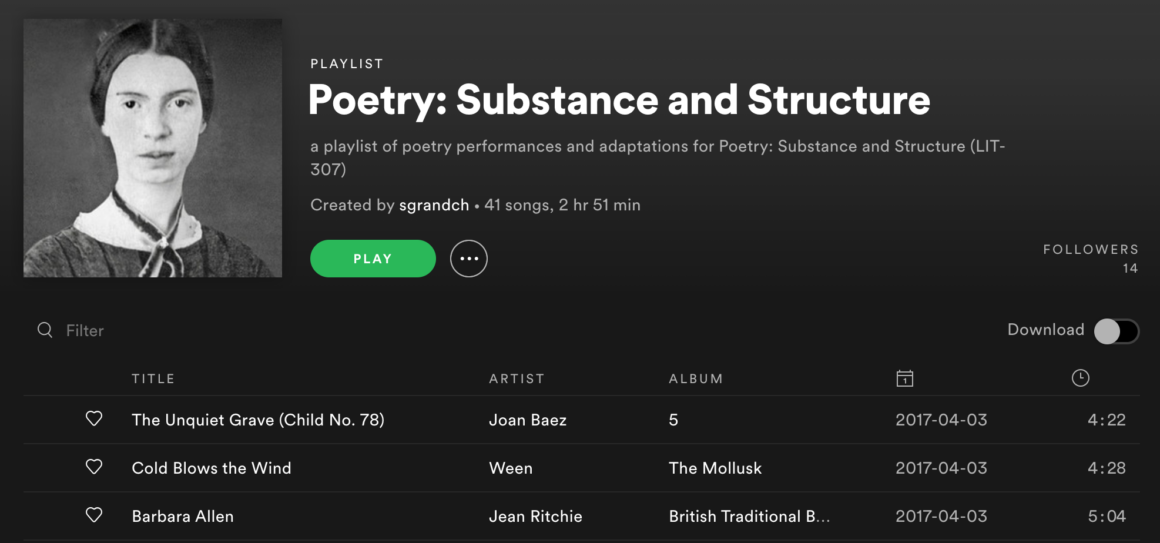Like The Unquiet Grave with heart icon
Screen dimensions: 1160x543
[x=94, y=419]
